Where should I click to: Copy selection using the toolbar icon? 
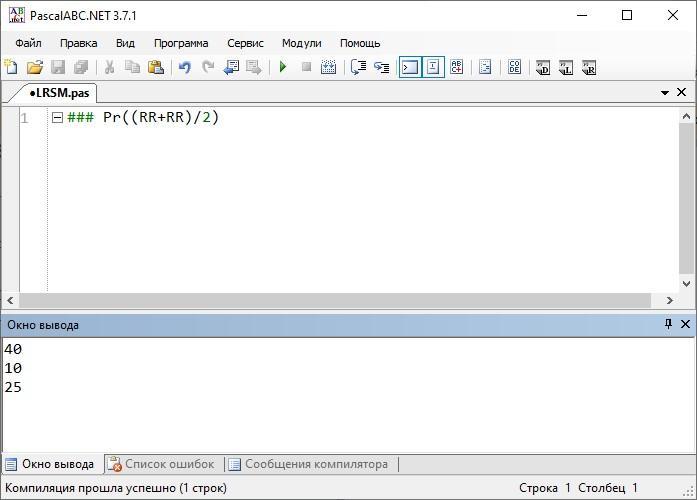pos(132,67)
